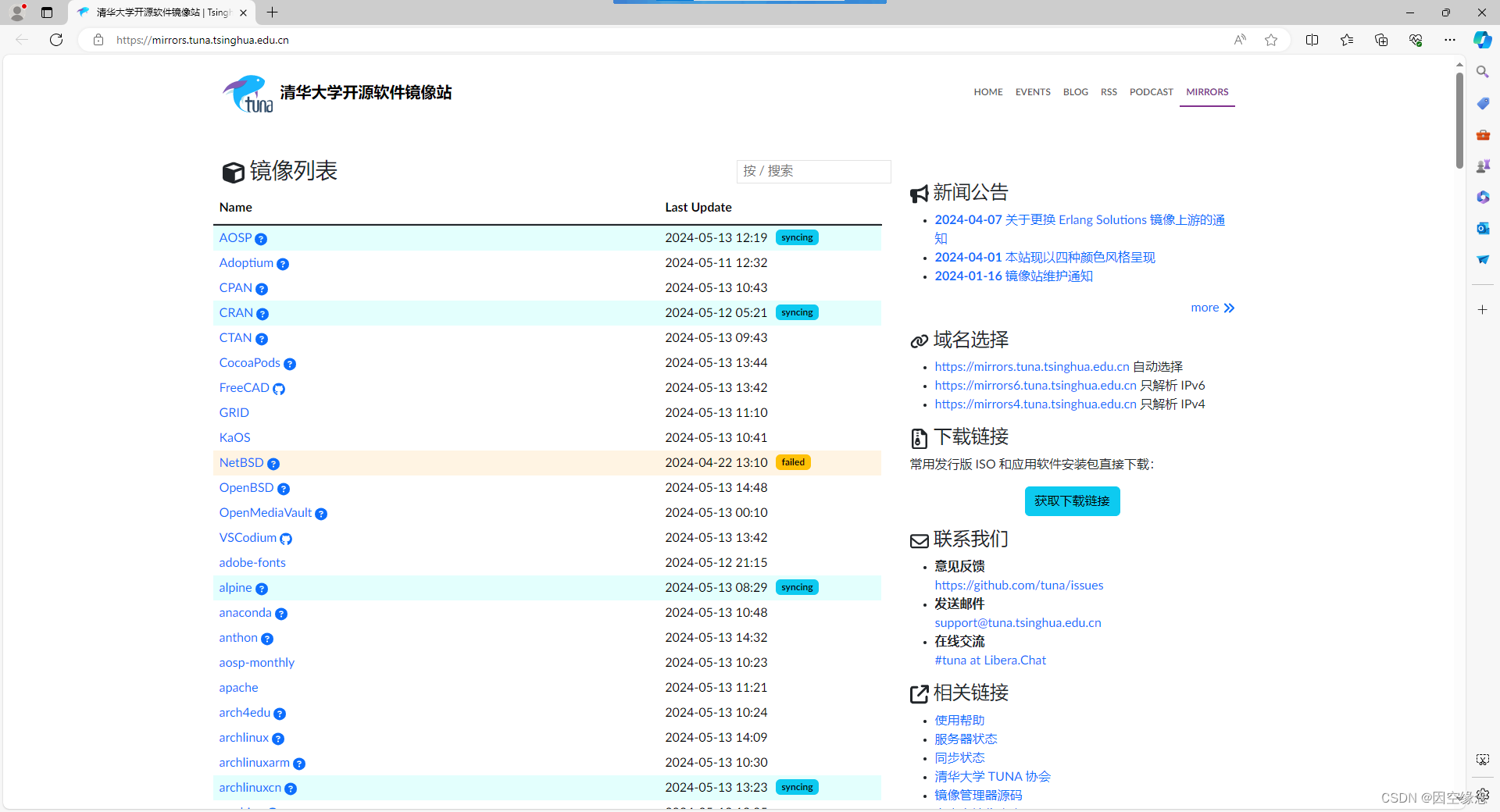Open the 2024-01-16 镜像站维护通知 link
The image size is (1500, 812).
[x=1013, y=276]
